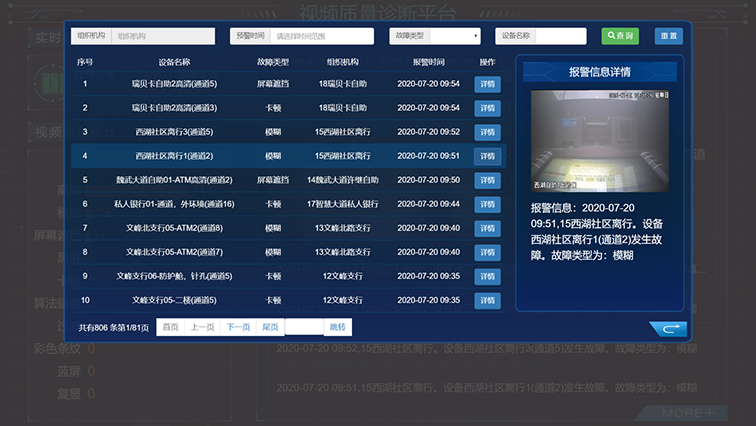756x426 pixels.
Task: Open 详情 for 私人银行01-通道, 外环境(通道16)
Action: (487, 204)
